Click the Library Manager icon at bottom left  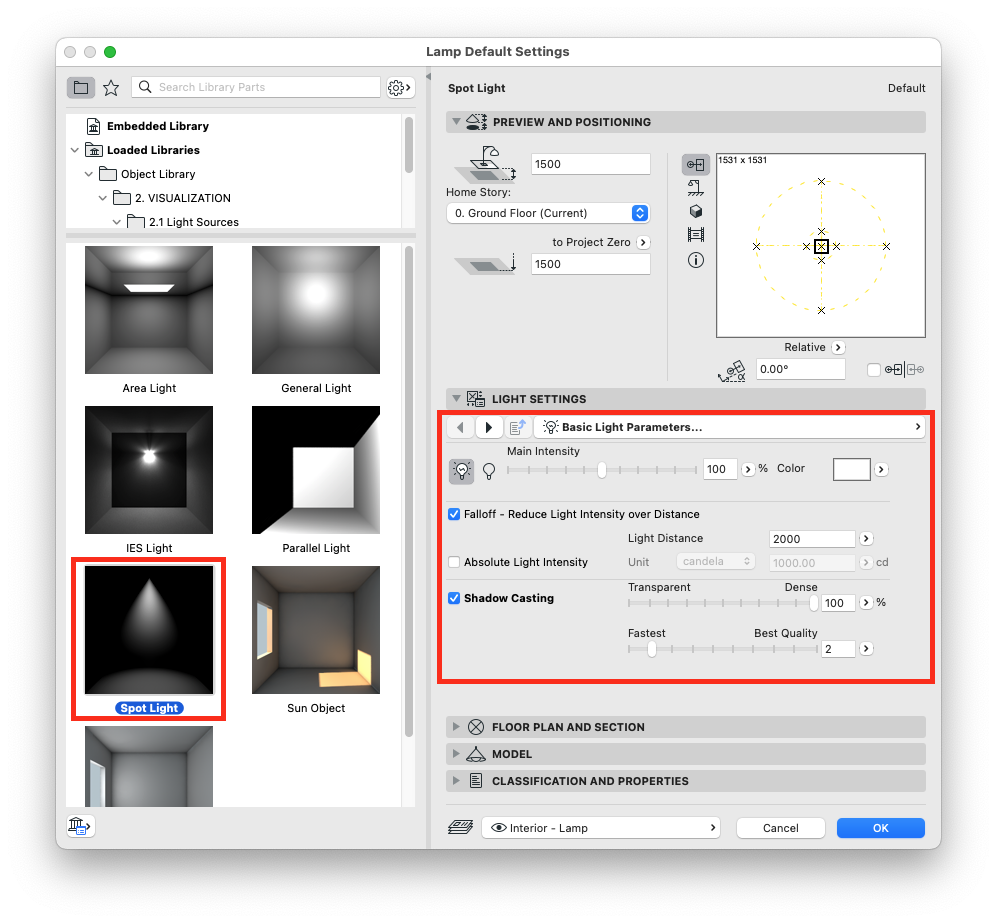pos(80,826)
